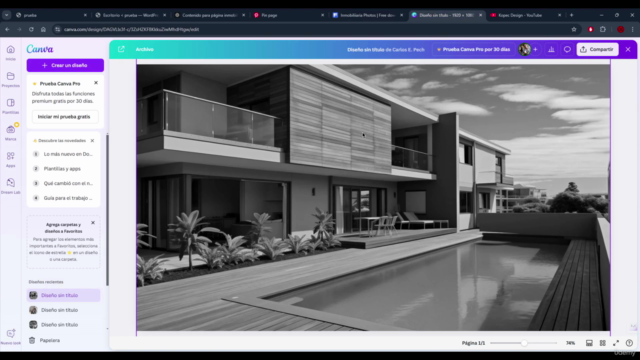
Task: Switch to Contenido para página tab
Action: [x=210, y=15]
